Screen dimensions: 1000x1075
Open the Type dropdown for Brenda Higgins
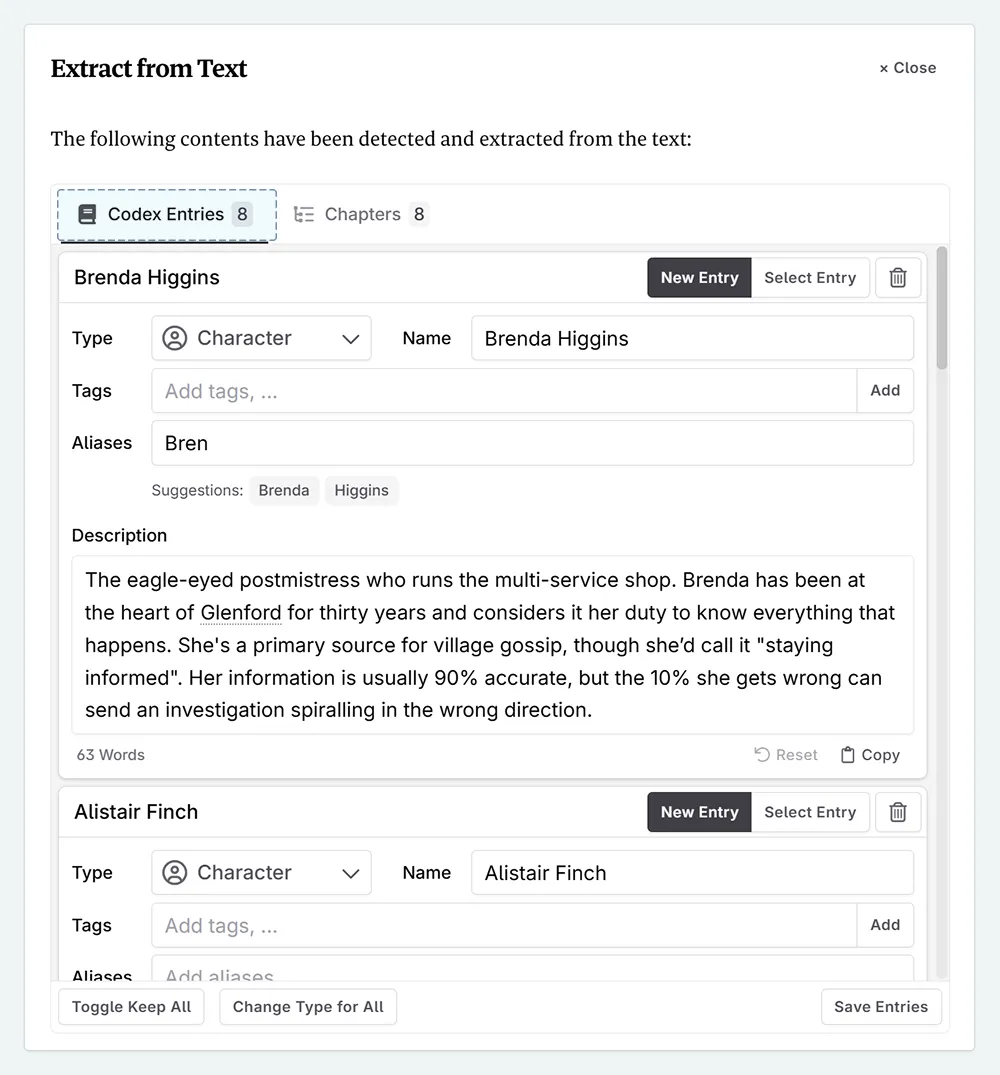pos(350,339)
